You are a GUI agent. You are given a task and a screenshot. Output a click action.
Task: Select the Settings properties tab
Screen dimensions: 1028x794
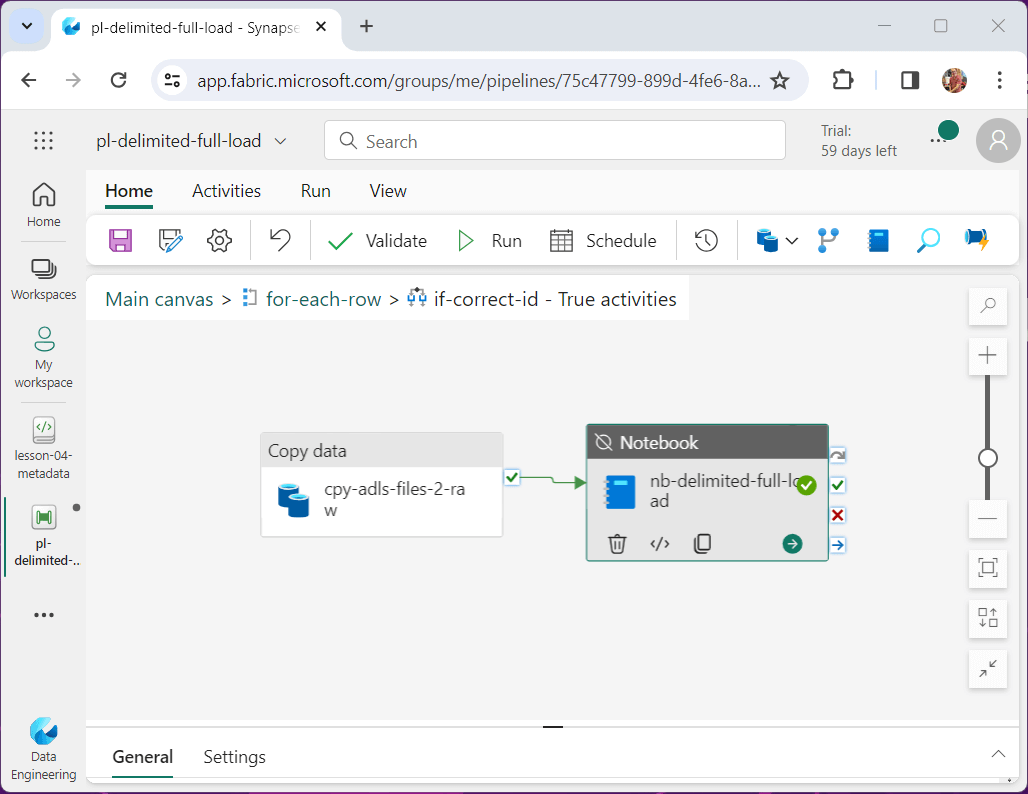click(x=234, y=757)
